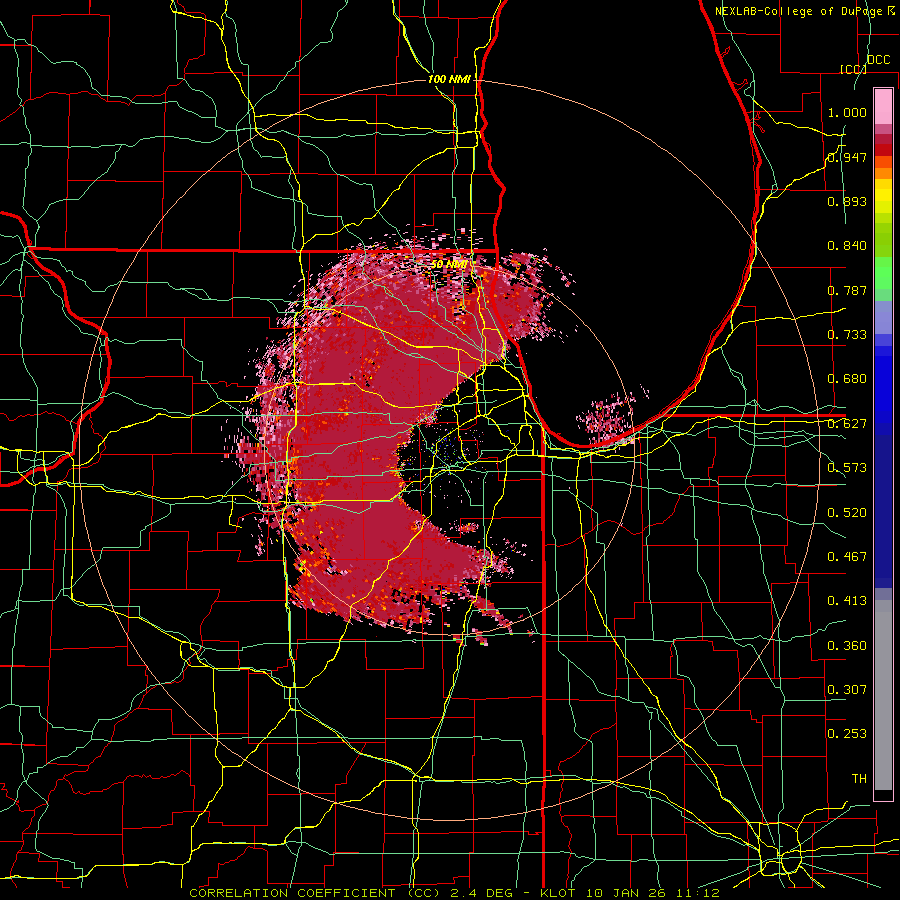The image size is (900, 900).
Task: Select the 0.307 scale value
Action: pyautogui.click(x=847, y=689)
